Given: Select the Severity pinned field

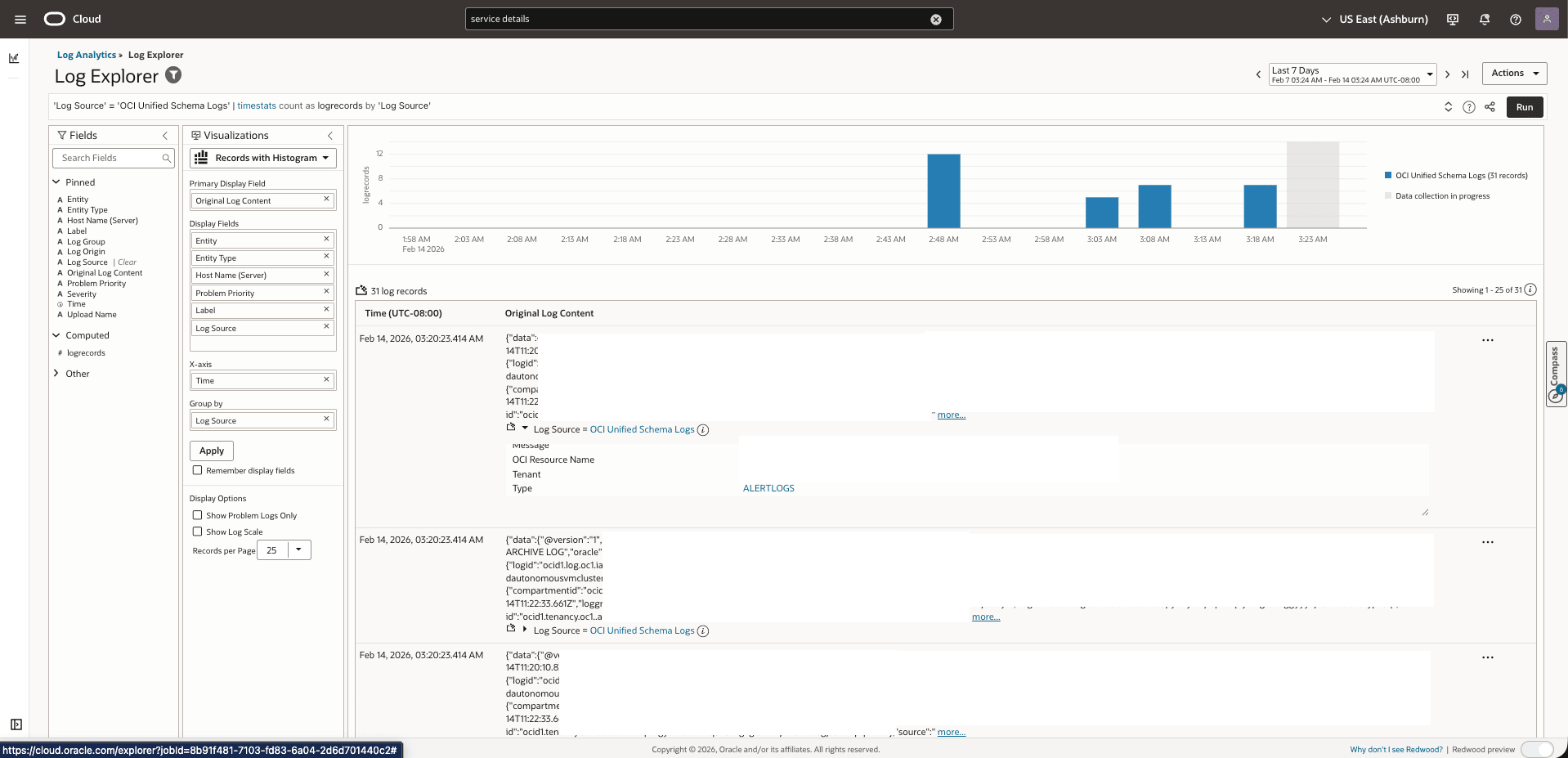Looking at the screenshot, I should pos(82,294).
